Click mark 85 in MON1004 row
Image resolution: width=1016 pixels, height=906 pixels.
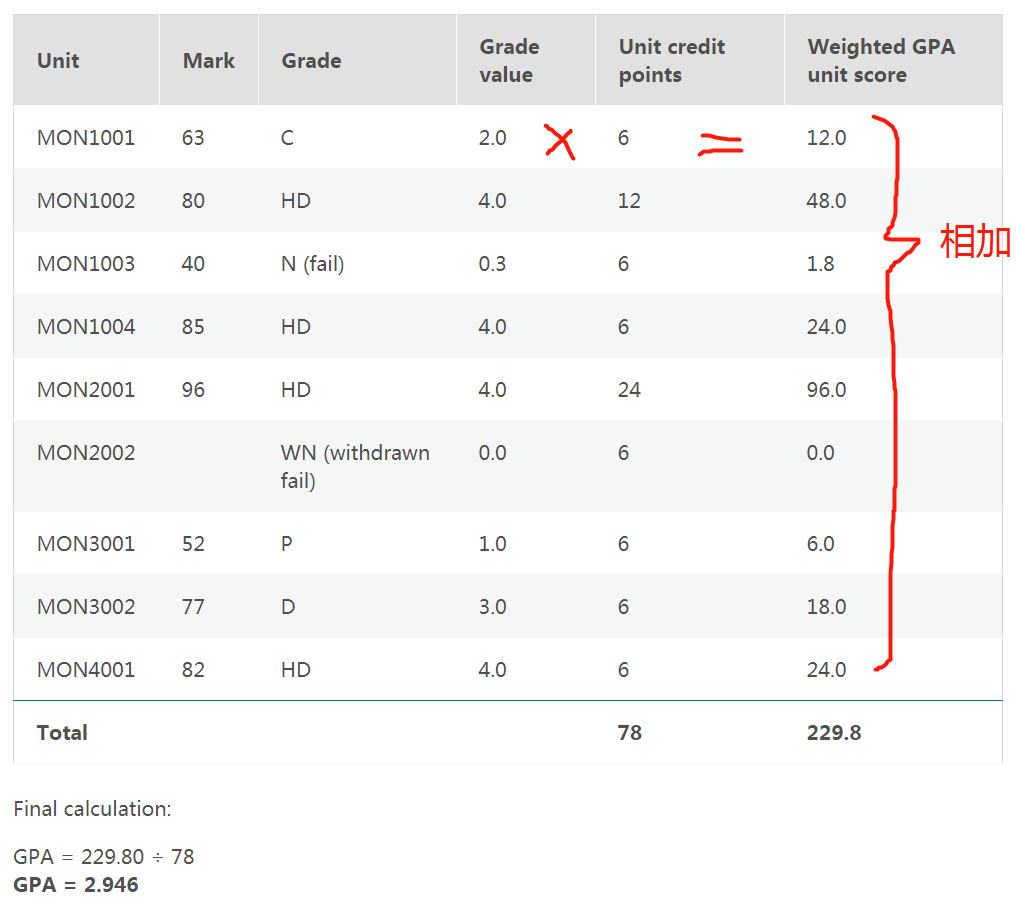tap(193, 327)
